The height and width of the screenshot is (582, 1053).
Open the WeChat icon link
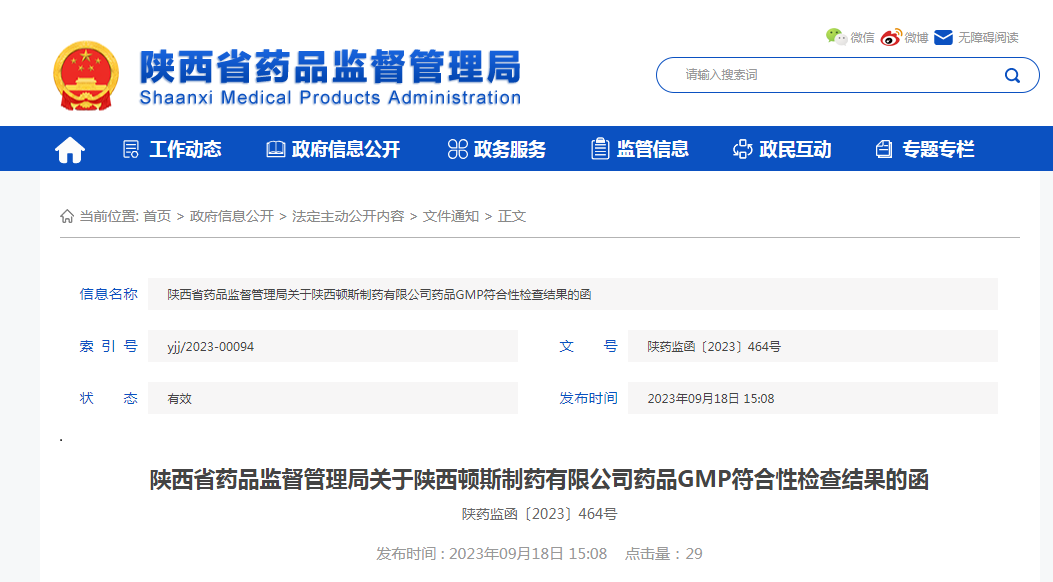click(836, 37)
